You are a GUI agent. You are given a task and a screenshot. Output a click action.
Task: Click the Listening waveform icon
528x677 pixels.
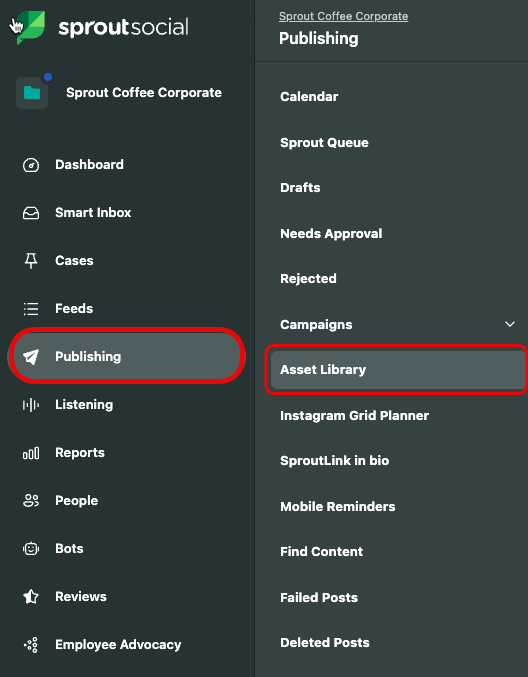[x=31, y=405]
